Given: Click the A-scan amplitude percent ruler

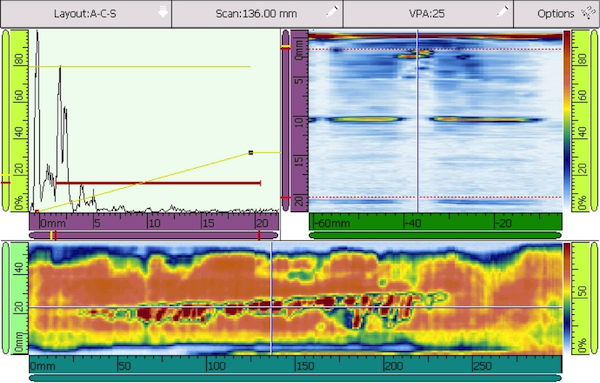Looking at the screenshot, I should coord(19,121).
